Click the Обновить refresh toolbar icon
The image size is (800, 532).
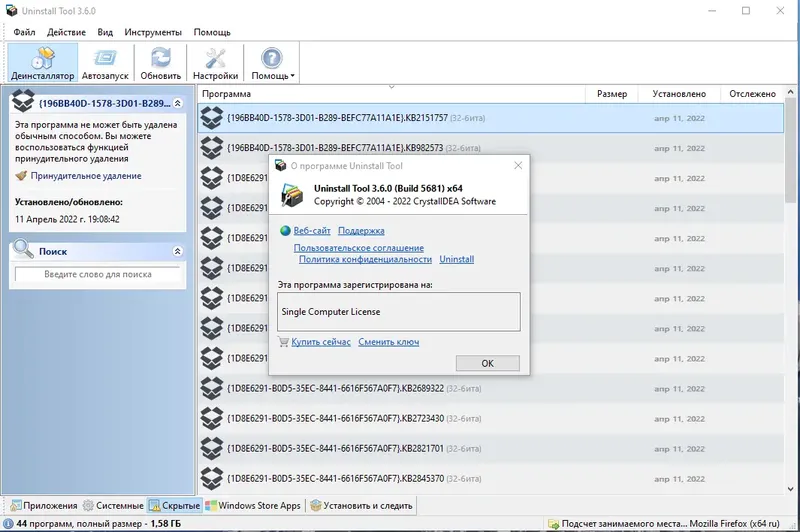click(161, 63)
